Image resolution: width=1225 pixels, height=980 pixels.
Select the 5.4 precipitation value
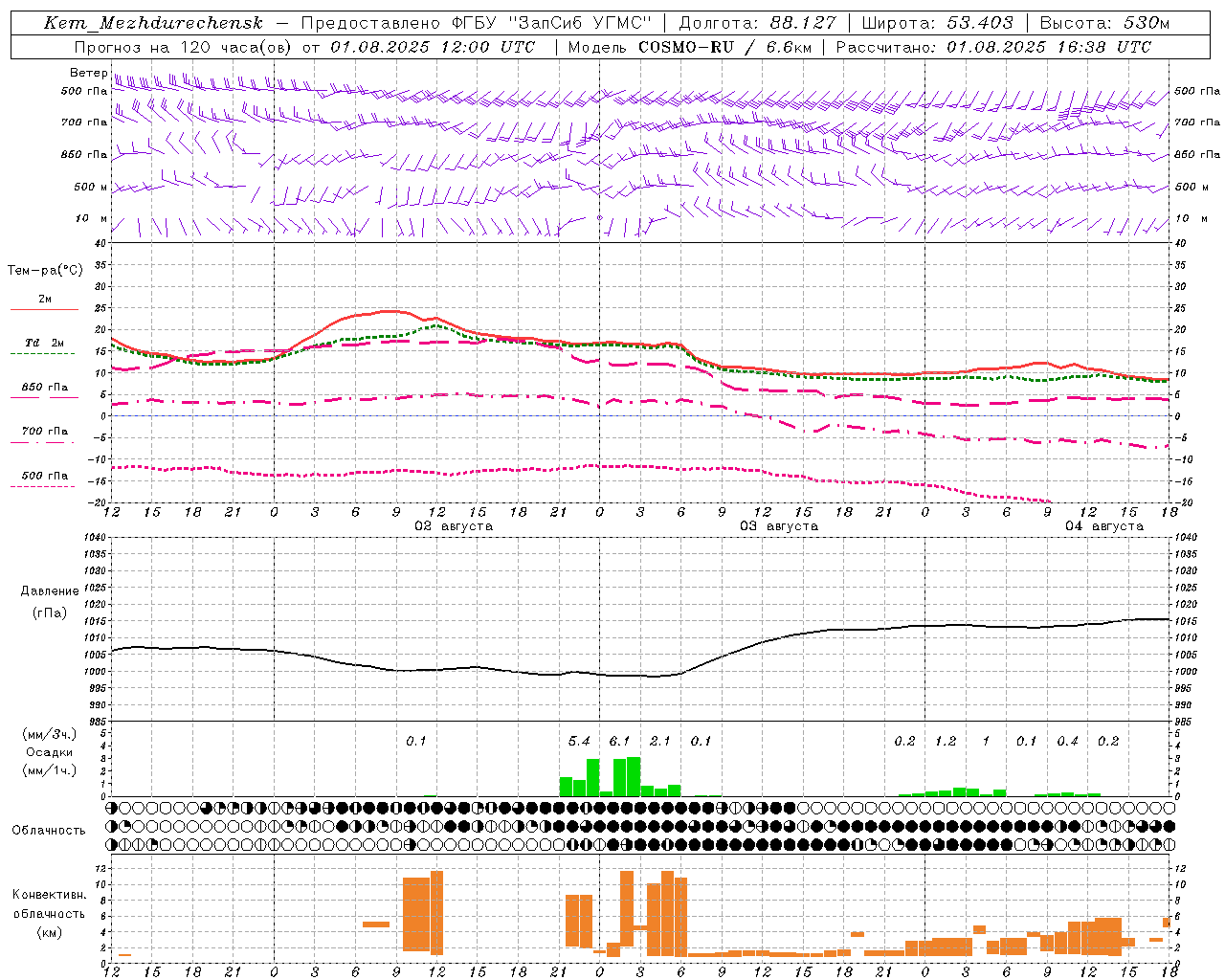579,741
